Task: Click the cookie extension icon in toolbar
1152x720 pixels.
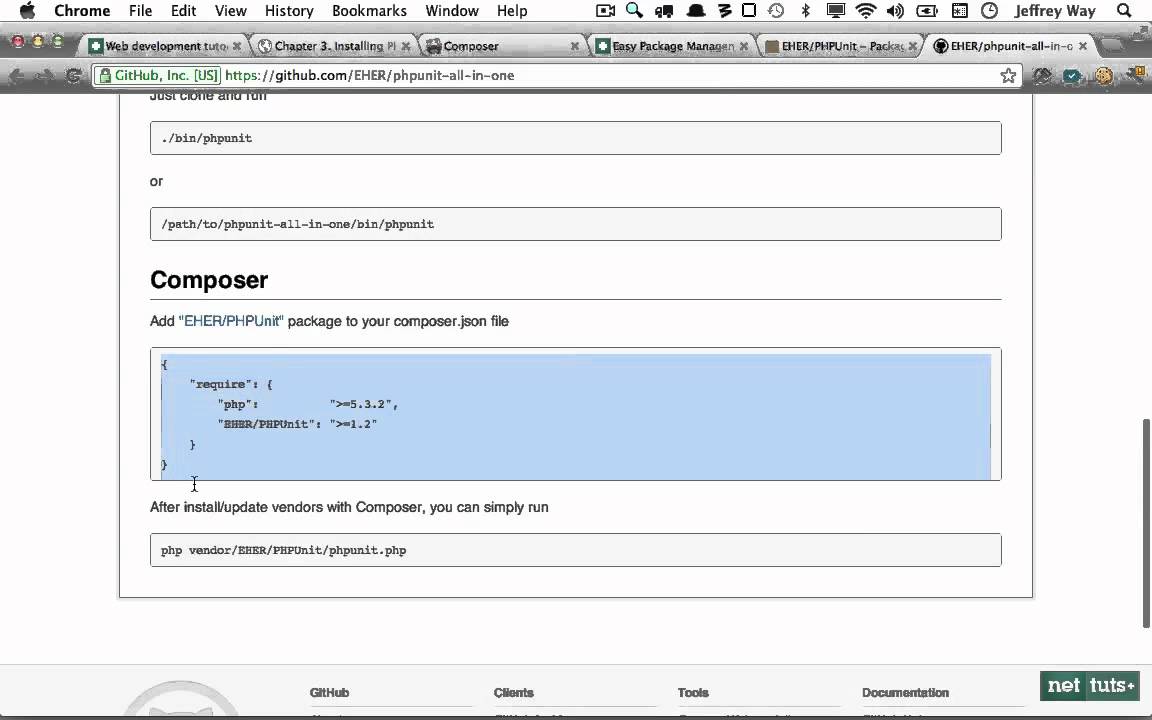Action: coord(1103,76)
